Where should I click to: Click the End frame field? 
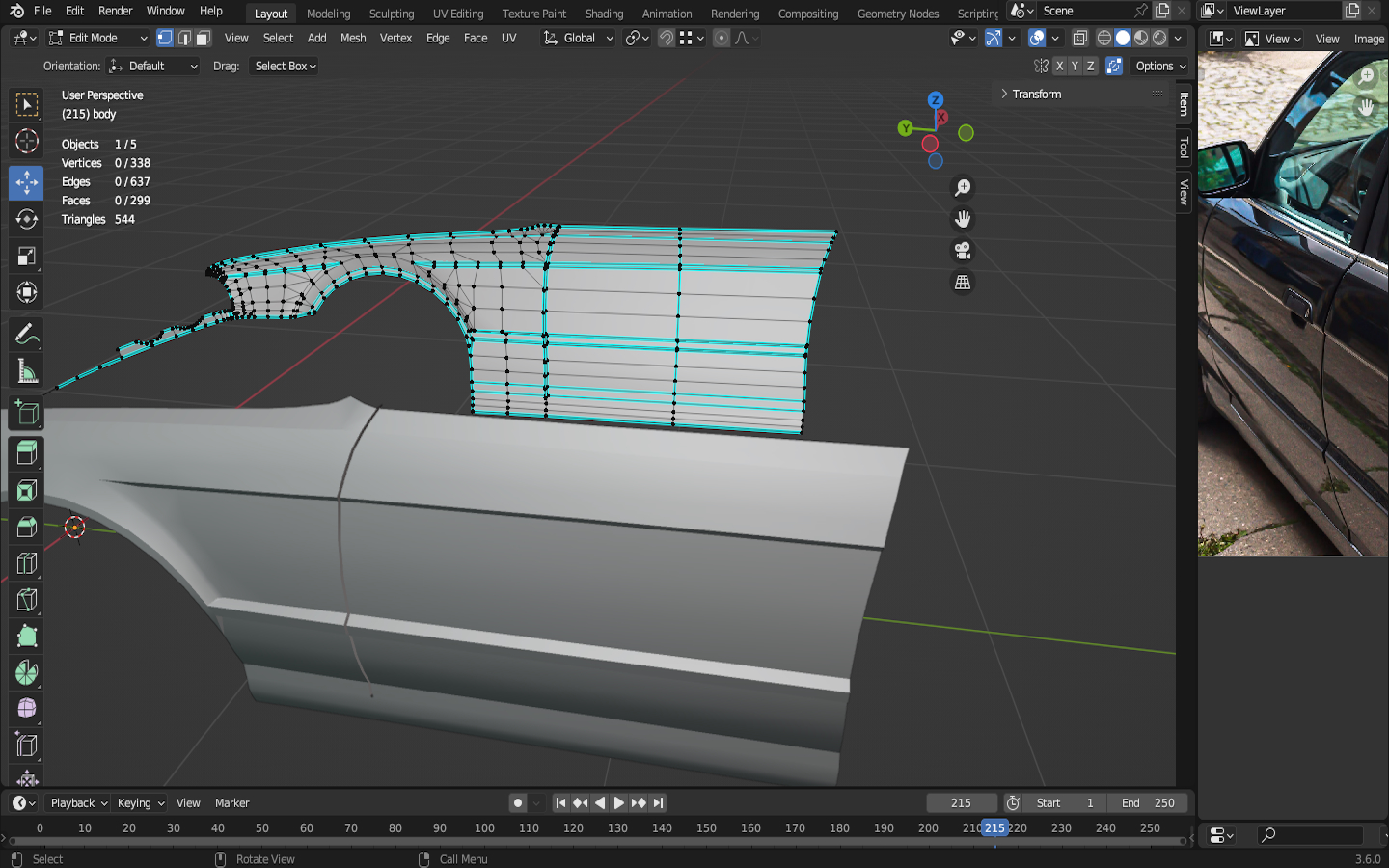click(x=1148, y=802)
